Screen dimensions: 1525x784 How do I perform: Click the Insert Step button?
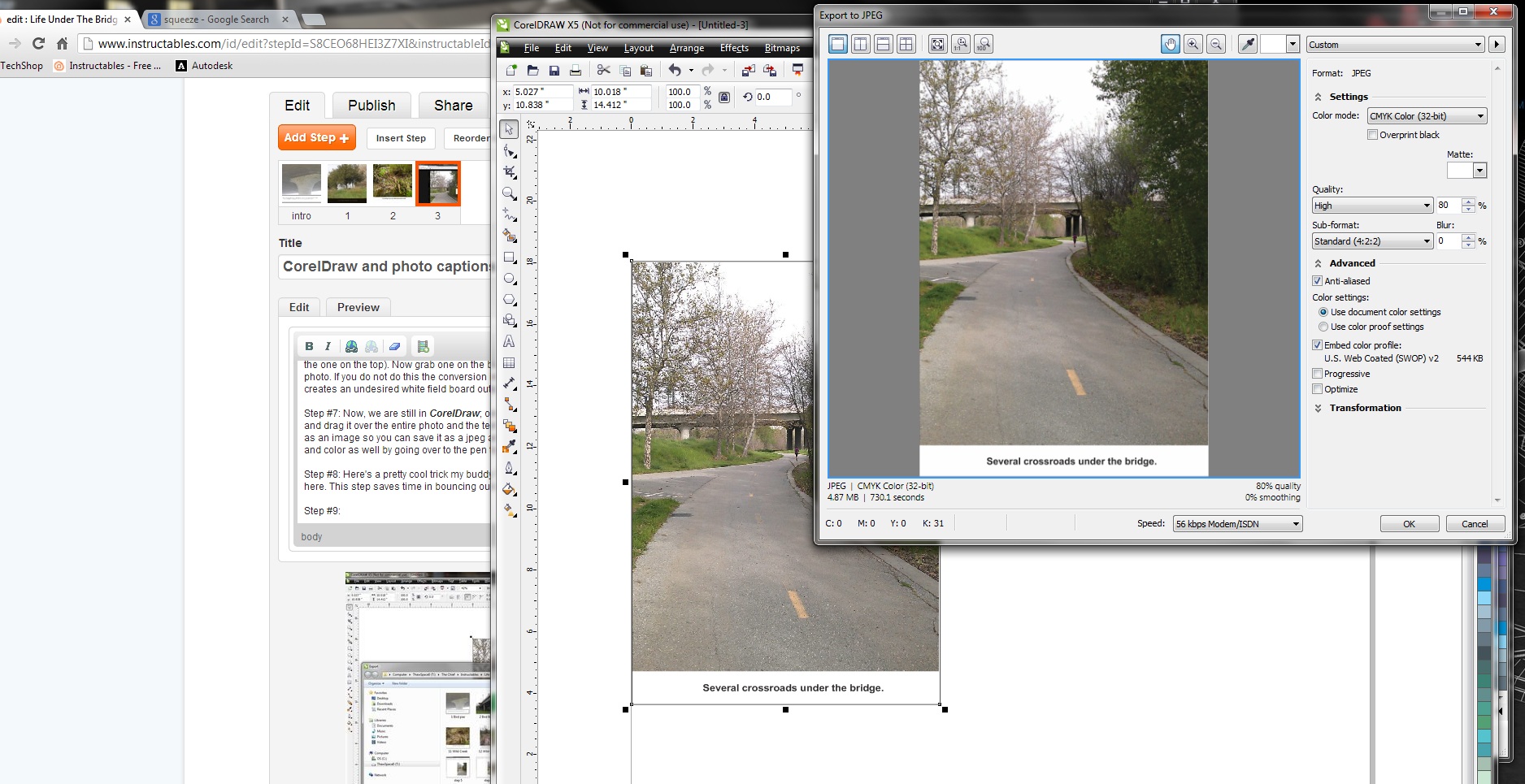point(401,138)
